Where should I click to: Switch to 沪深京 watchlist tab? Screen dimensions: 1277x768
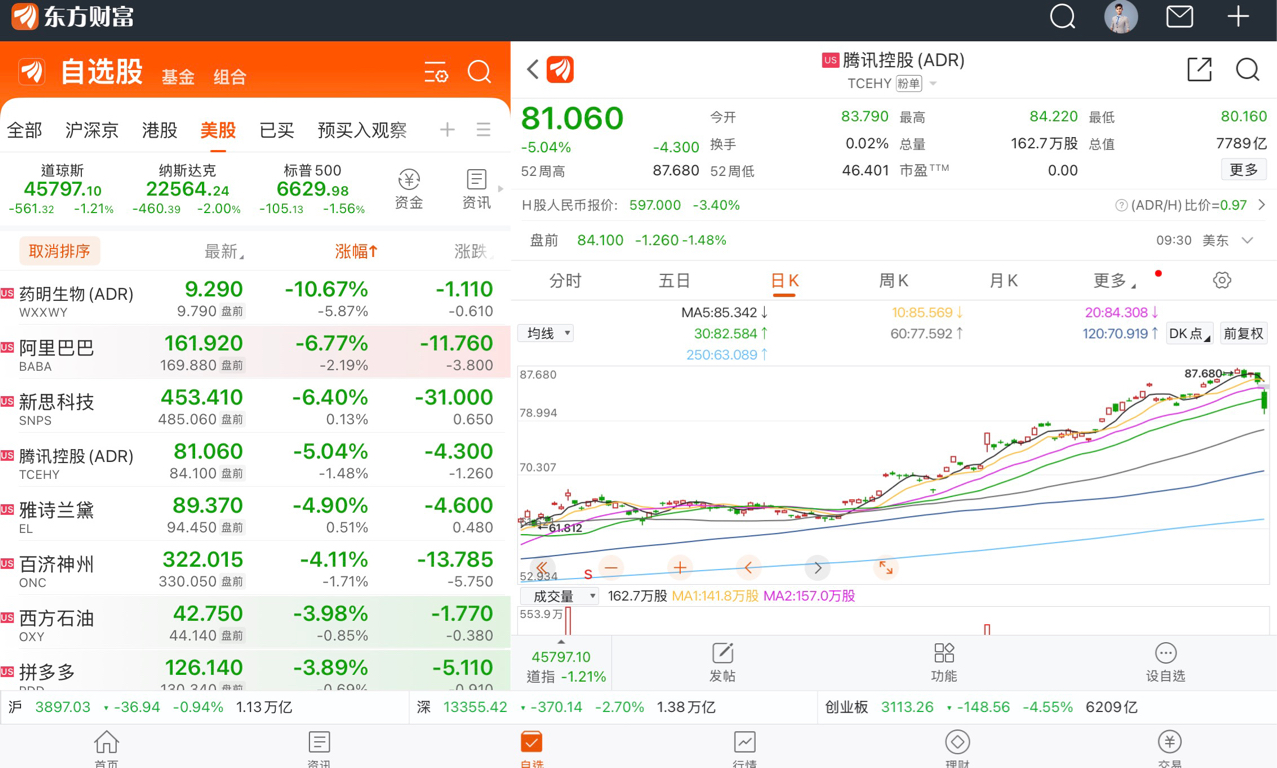92,130
